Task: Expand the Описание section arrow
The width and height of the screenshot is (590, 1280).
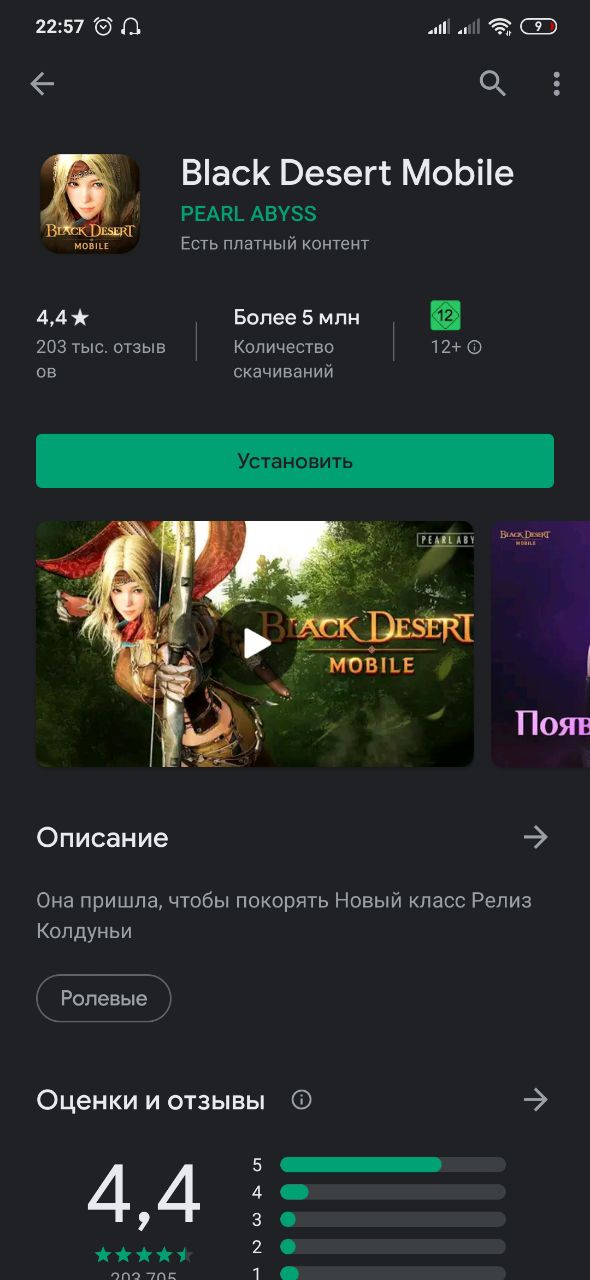Action: 536,837
